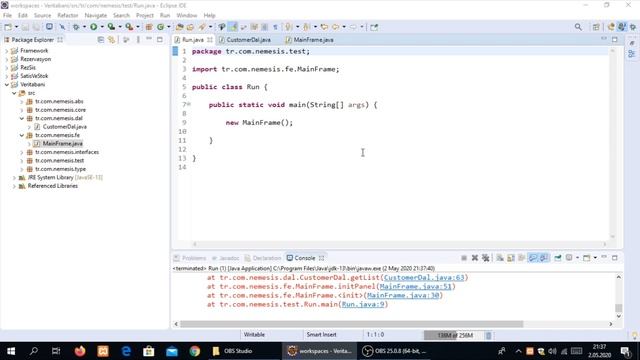Click the Open Perspective icon at top right
Image resolution: width=640 pixels, height=360 pixels.
click(x=596, y=27)
